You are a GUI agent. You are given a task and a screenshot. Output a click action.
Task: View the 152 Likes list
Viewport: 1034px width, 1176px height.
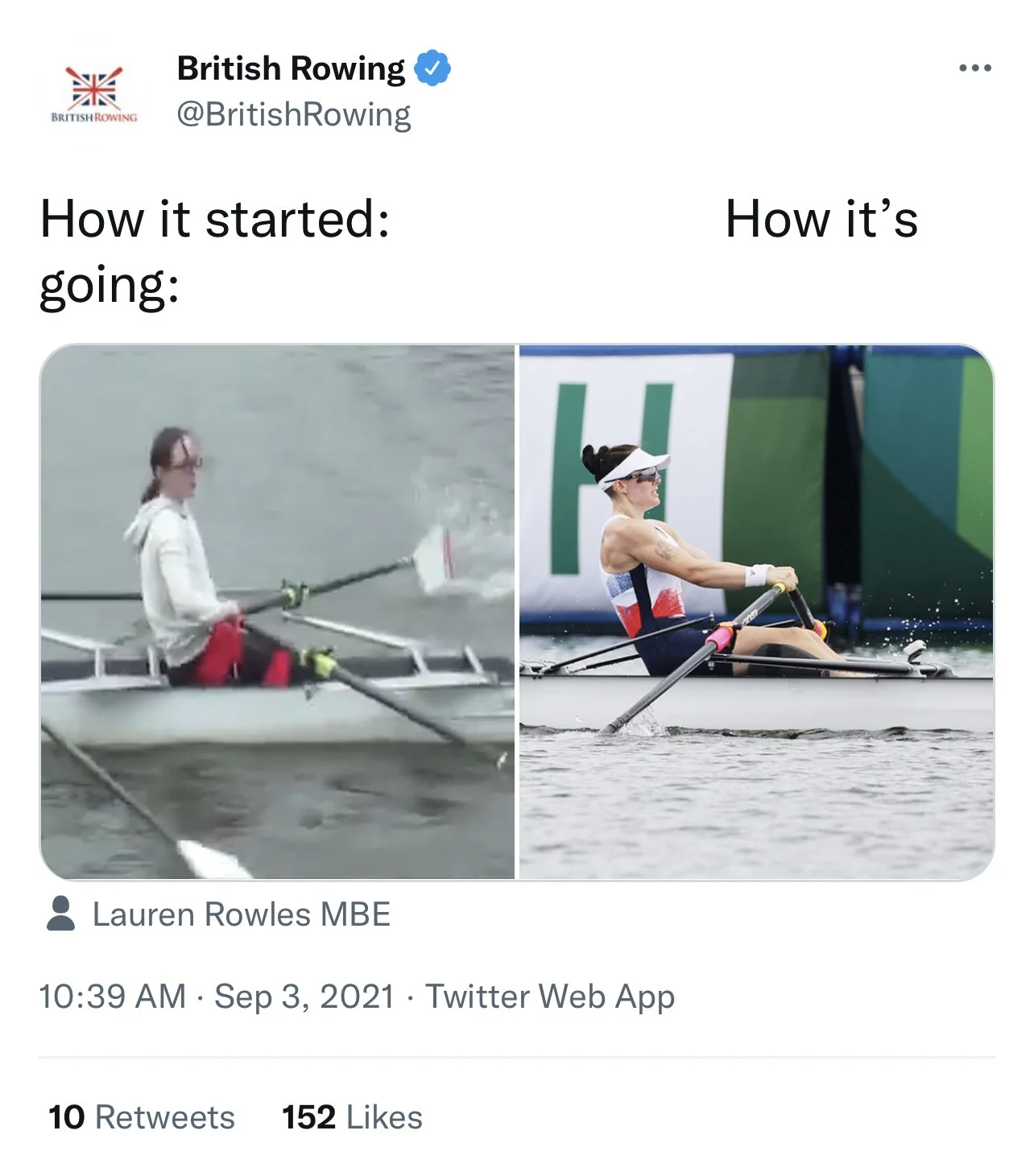click(x=352, y=1117)
